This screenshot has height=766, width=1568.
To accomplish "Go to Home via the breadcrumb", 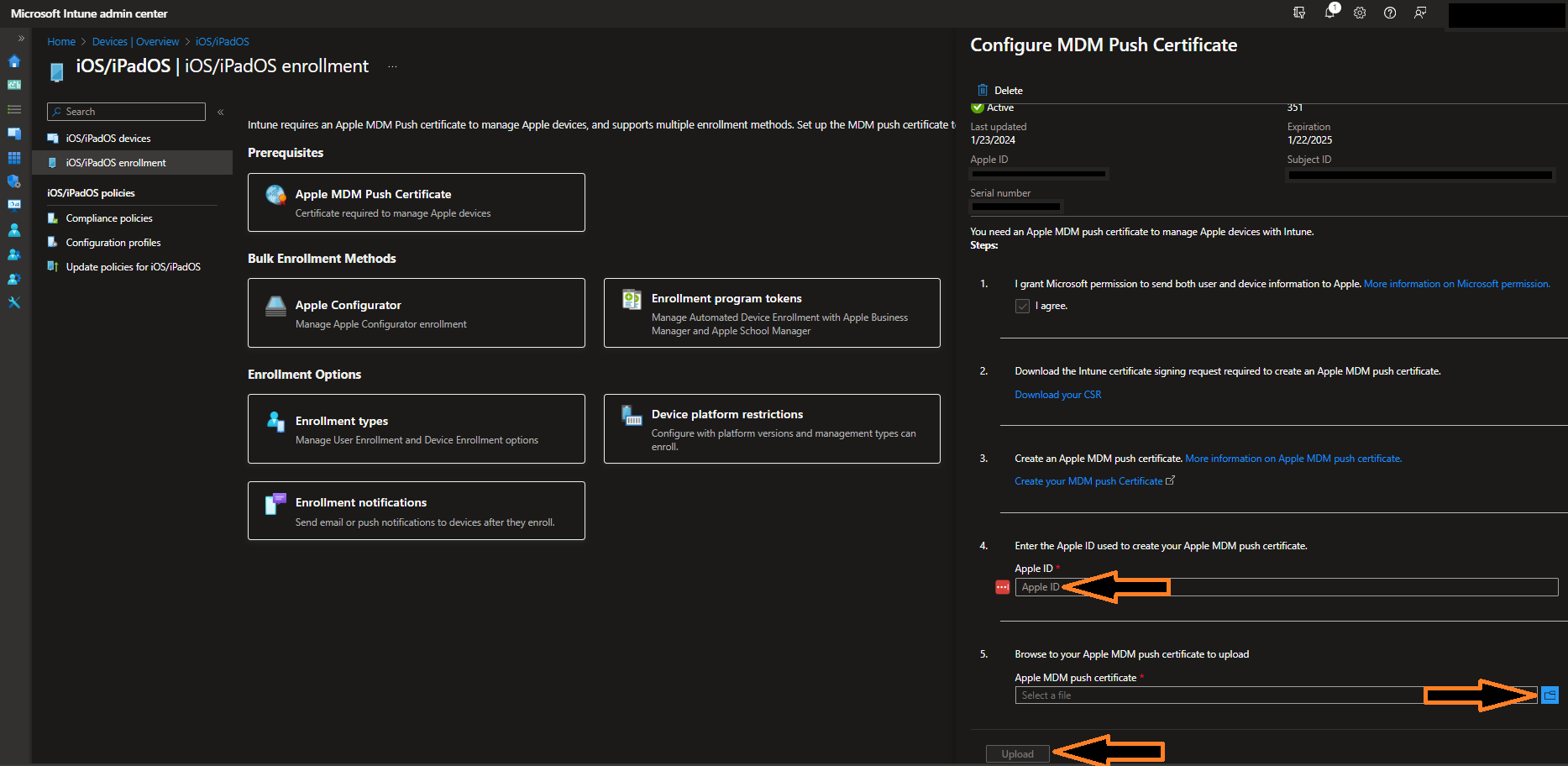I will [x=61, y=41].
